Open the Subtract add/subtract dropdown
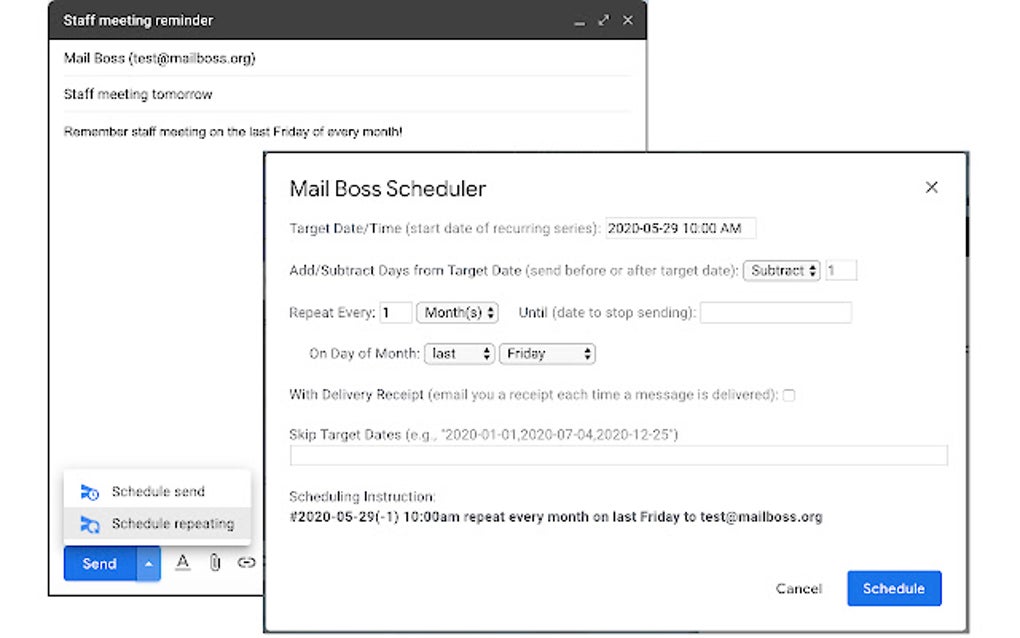This screenshot has width=1020, height=638. coord(781,270)
